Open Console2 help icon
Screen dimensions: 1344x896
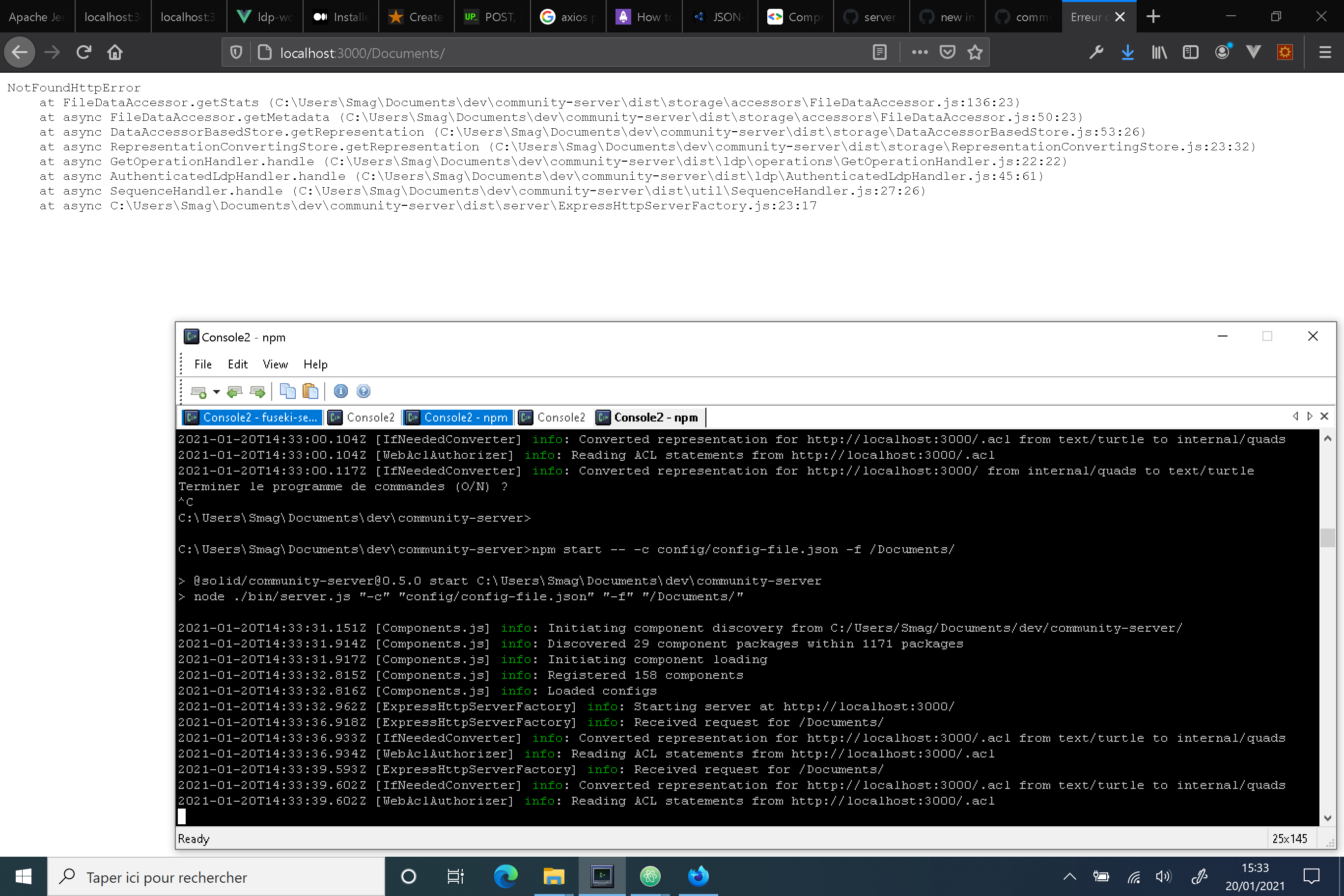tap(364, 392)
